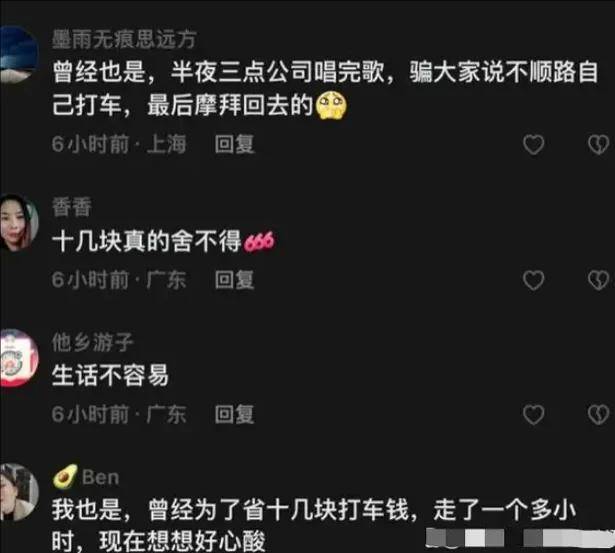This screenshot has height=553, width=615.
Task: Reply to 香香's comment via 回复
Action: [x=235, y=280]
